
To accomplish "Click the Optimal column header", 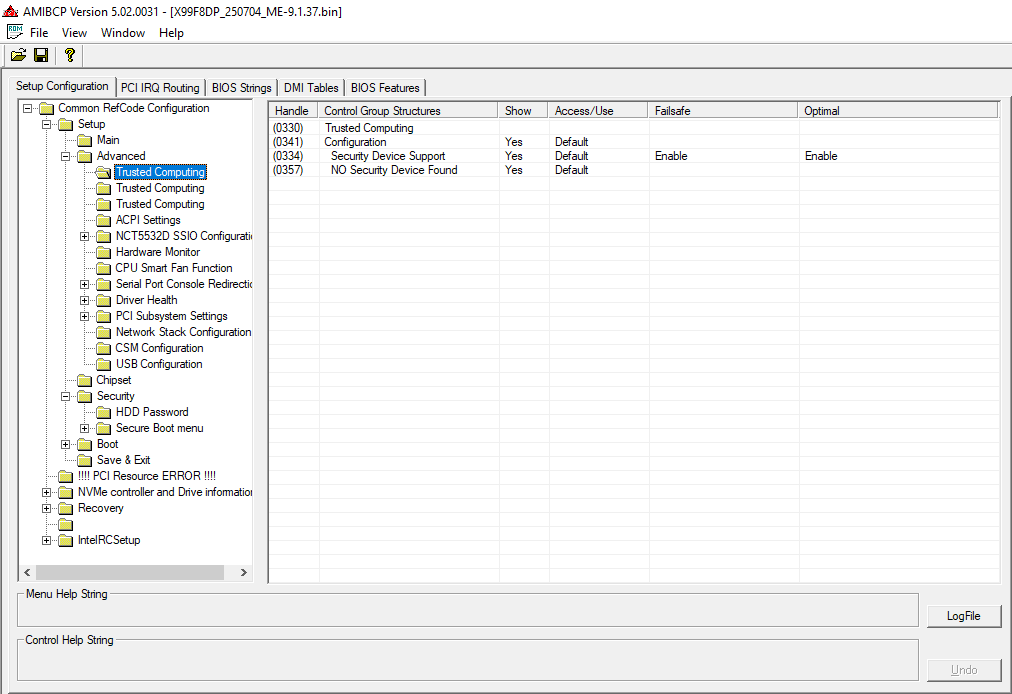I will pos(898,111).
